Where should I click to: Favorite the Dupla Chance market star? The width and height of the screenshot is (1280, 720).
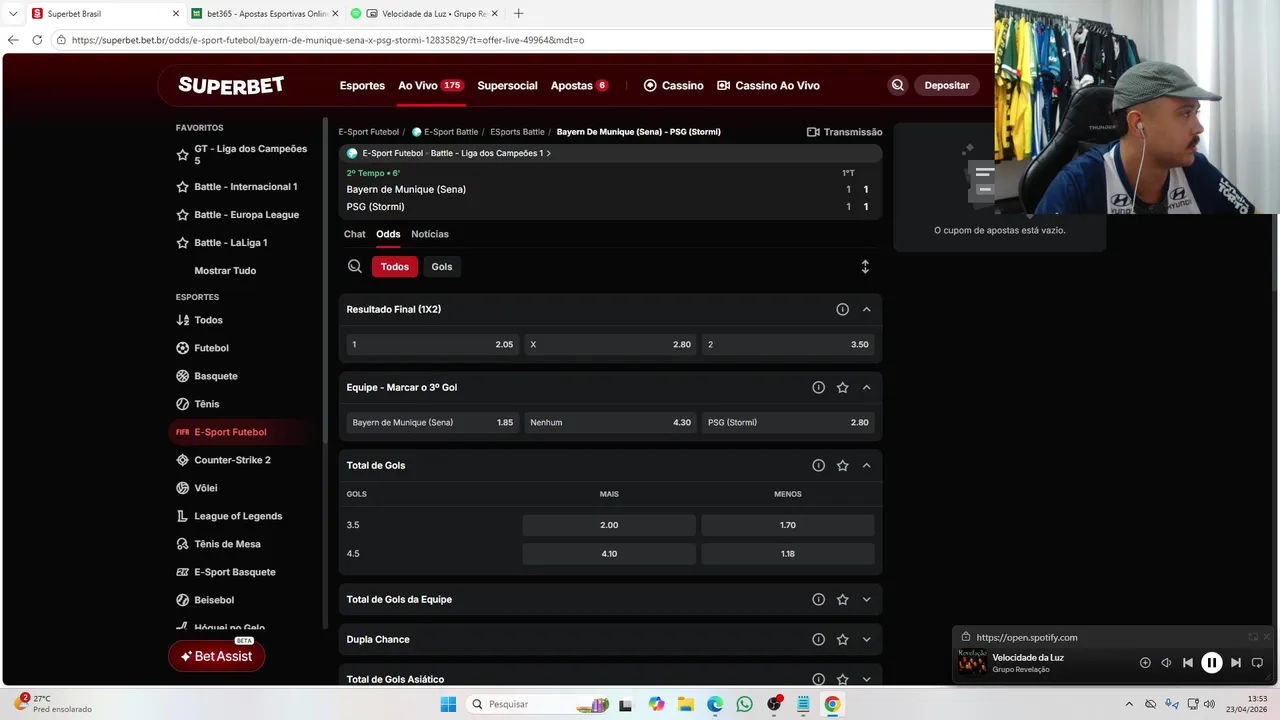point(843,639)
